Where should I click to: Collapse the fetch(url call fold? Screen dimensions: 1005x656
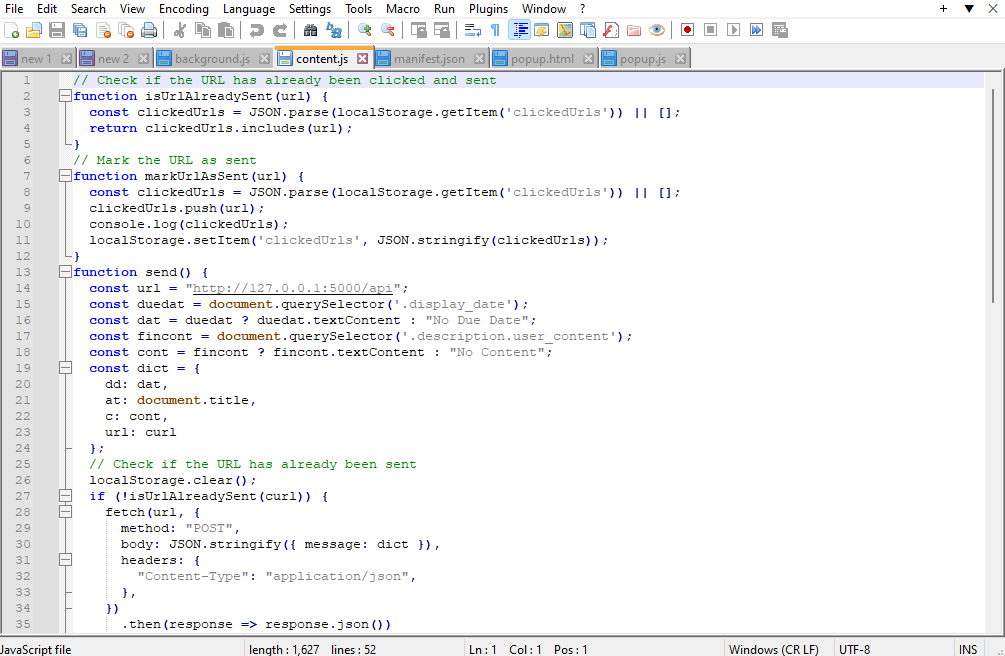(65, 512)
